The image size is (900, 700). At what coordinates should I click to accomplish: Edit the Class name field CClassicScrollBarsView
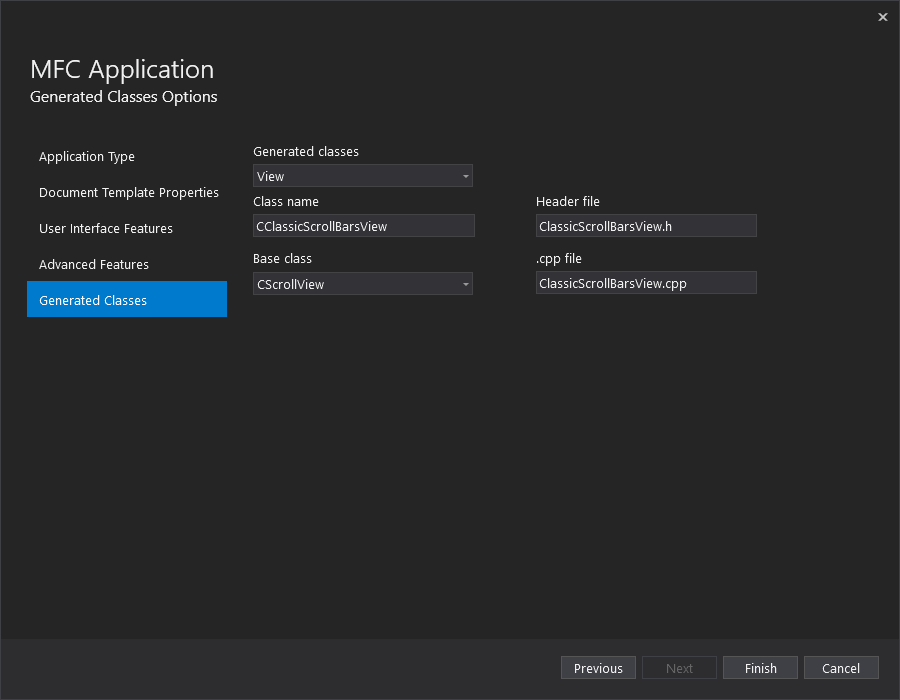[x=364, y=226]
